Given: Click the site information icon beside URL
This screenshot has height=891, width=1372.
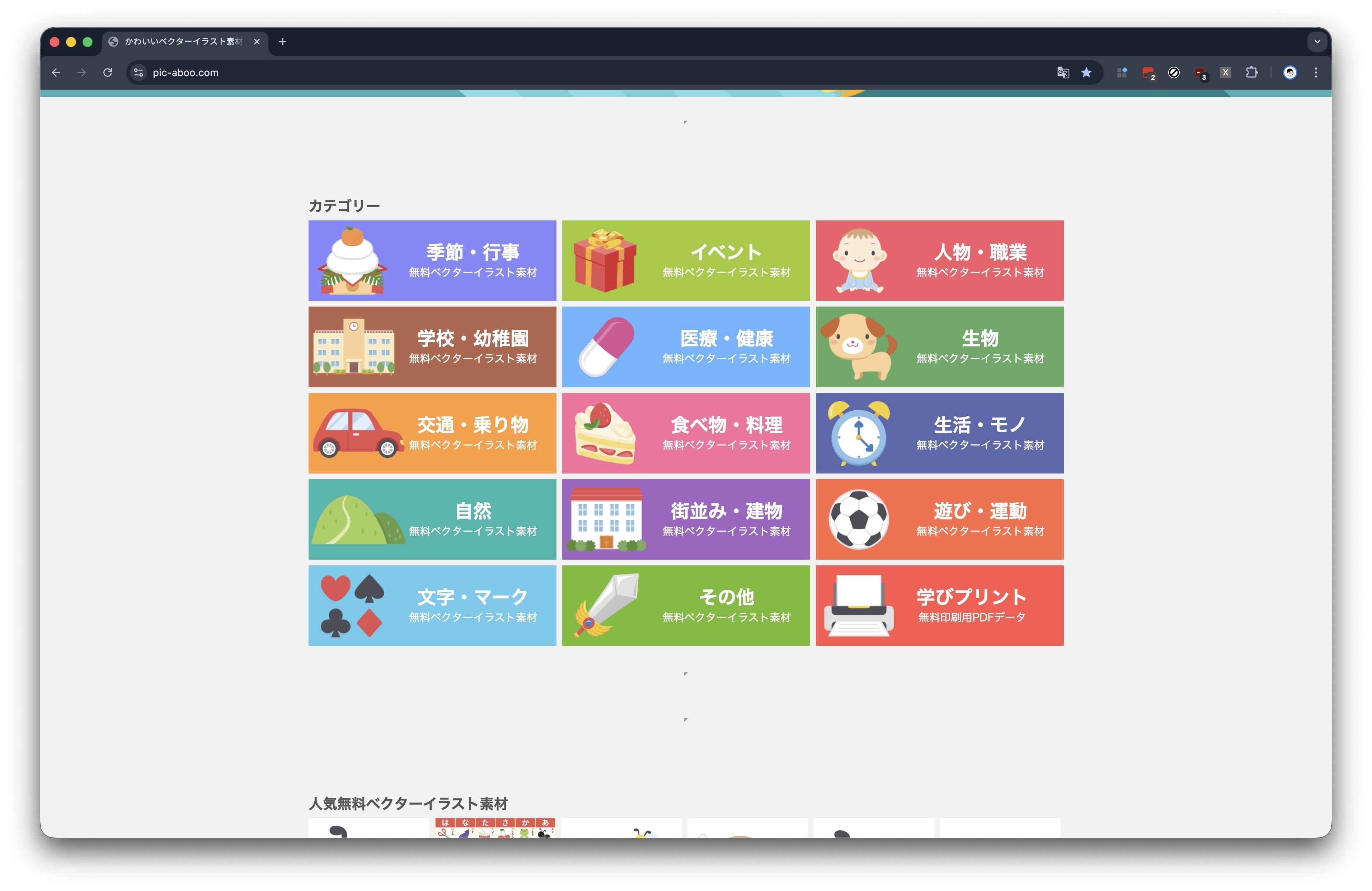Looking at the screenshot, I should click(138, 73).
